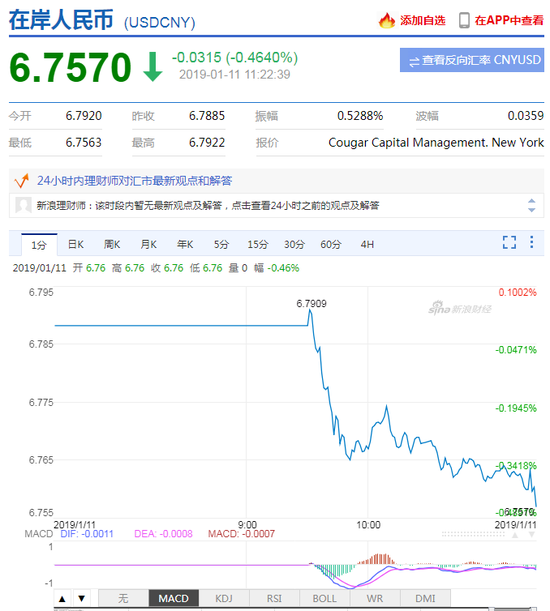
Task: View reverse rate CNYUSD button
Action: tap(472, 60)
